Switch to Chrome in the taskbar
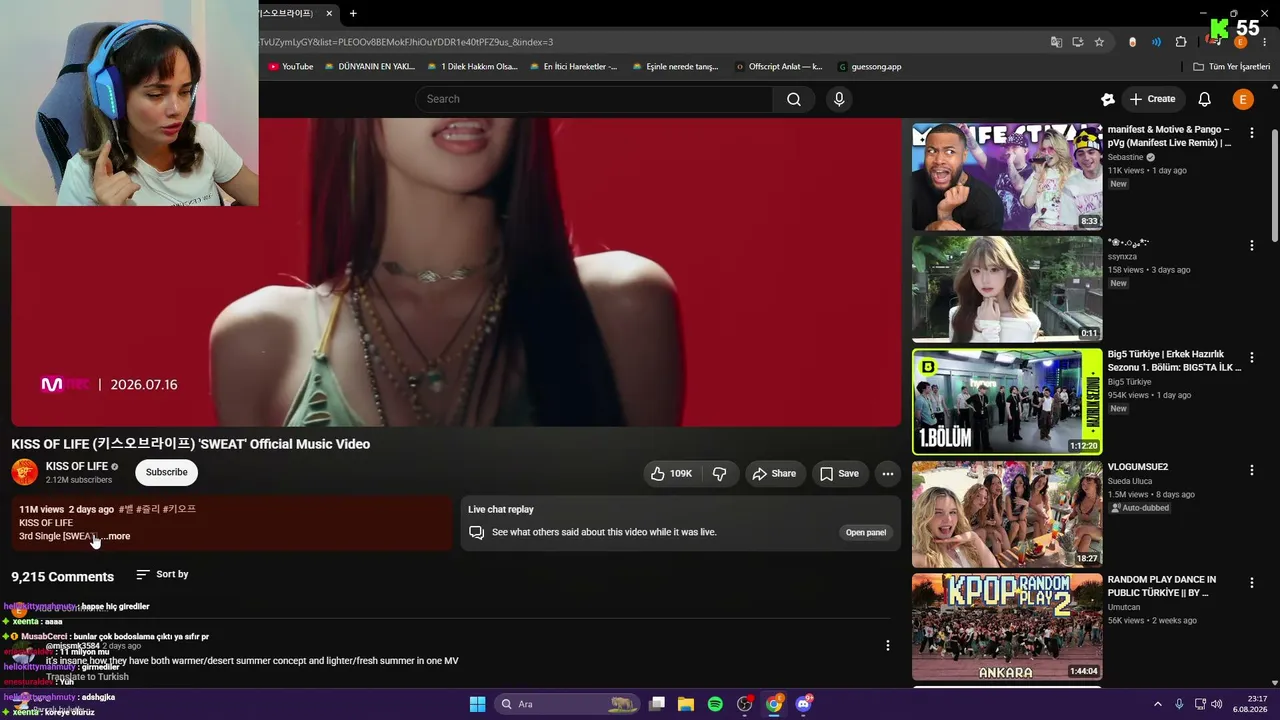Viewport: 1280px width, 720px height. coord(774,704)
